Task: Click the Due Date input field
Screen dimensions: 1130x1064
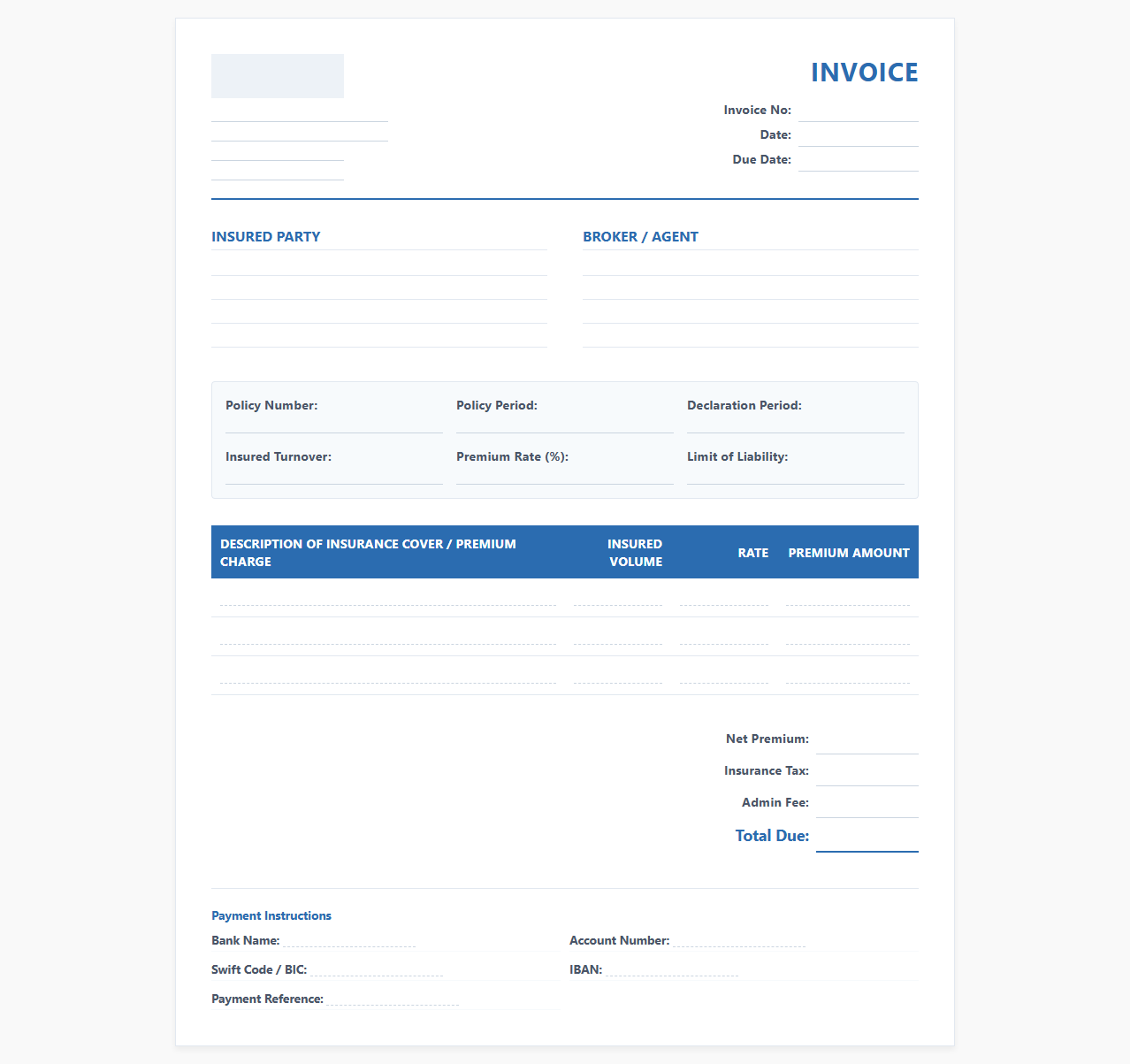Action: (858, 160)
